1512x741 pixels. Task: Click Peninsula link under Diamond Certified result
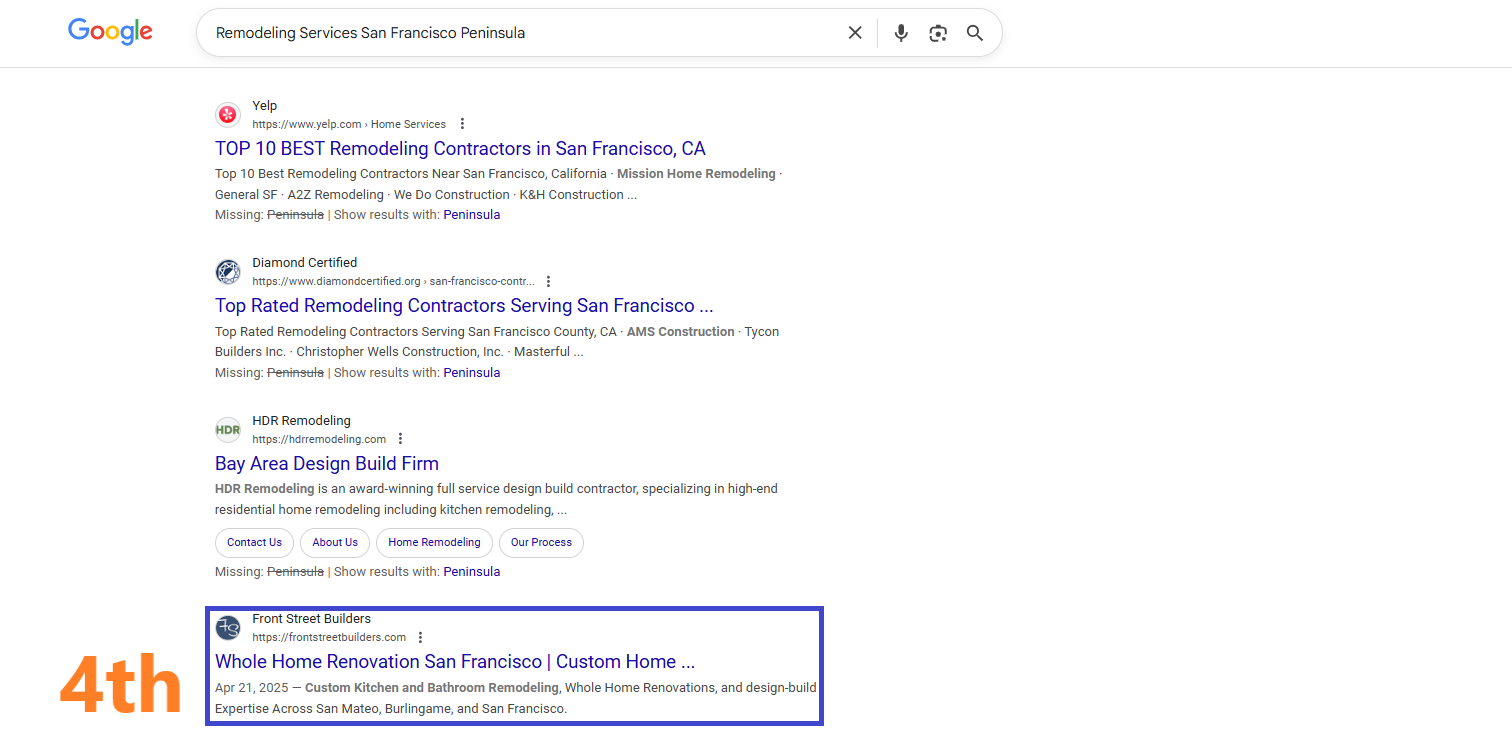click(x=472, y=373)
